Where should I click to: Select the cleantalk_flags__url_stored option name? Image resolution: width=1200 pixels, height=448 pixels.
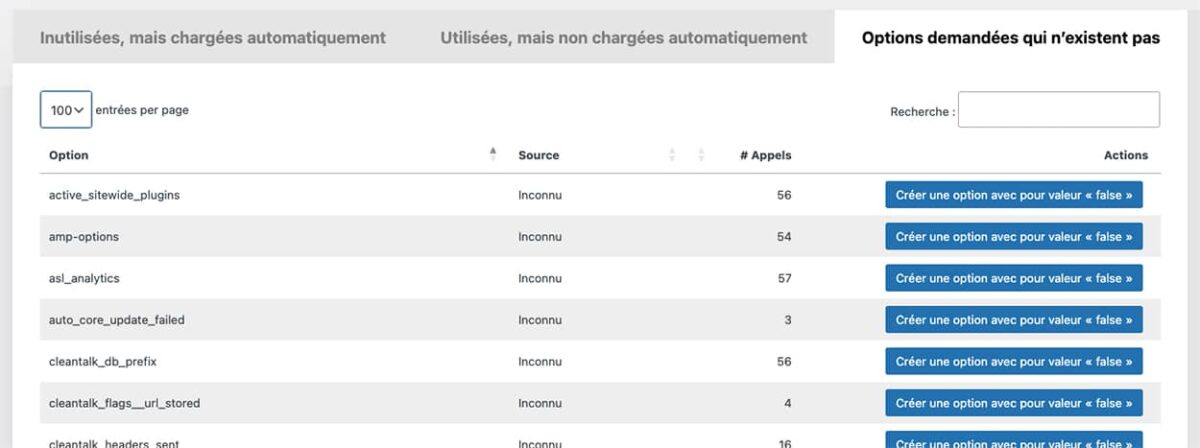(x=125, y=403)
